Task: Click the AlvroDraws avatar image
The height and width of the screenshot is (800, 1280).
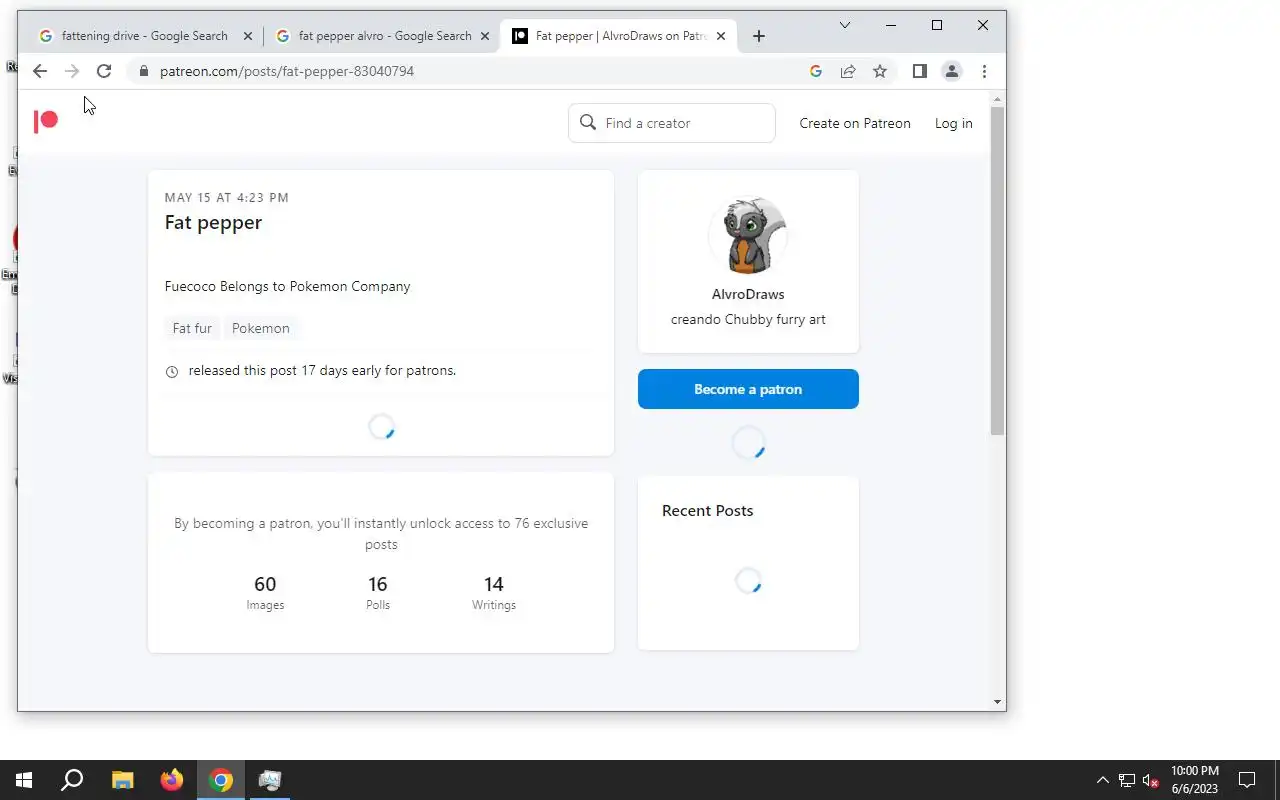Action: [x=748, y=235]
